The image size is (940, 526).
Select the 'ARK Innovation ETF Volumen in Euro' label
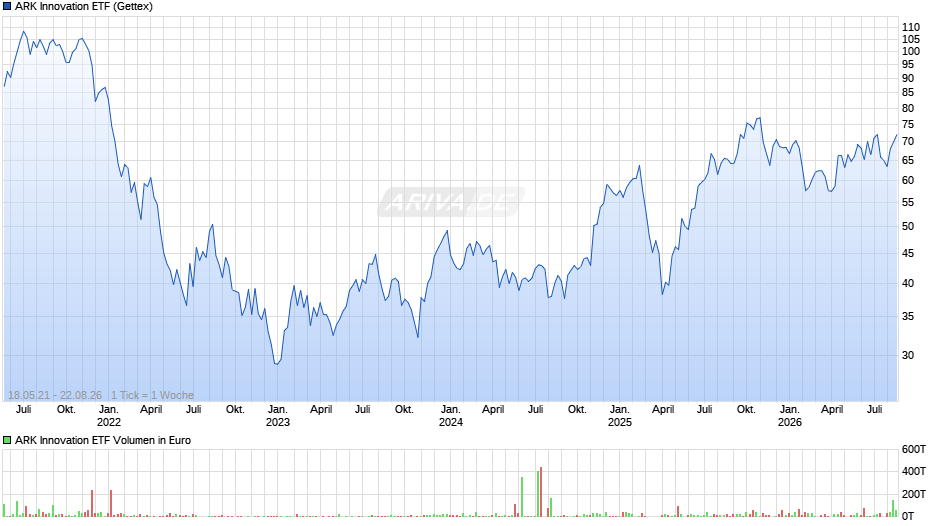103,440
